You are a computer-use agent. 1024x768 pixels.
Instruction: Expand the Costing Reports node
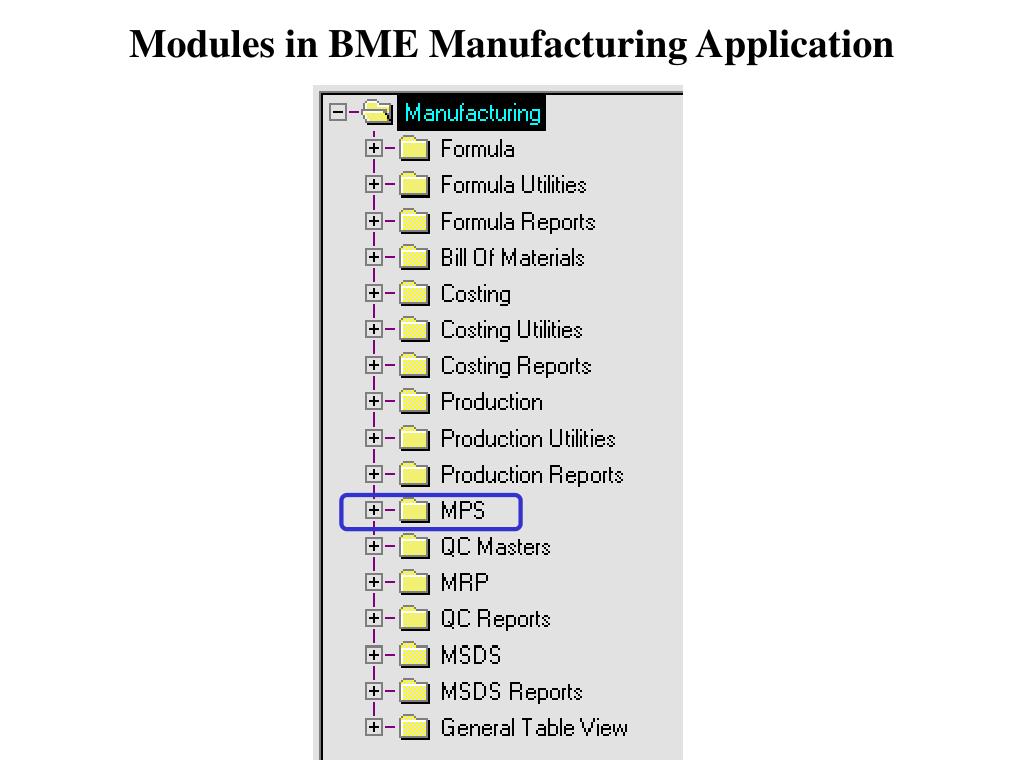pos(374,365)
